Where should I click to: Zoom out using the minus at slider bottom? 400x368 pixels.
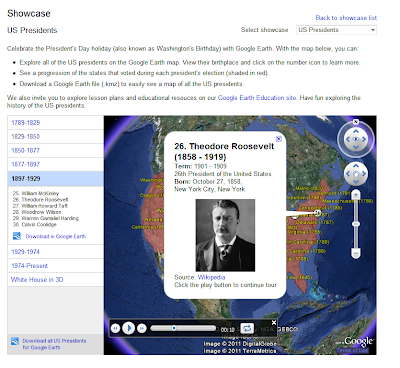pos(356,254)
